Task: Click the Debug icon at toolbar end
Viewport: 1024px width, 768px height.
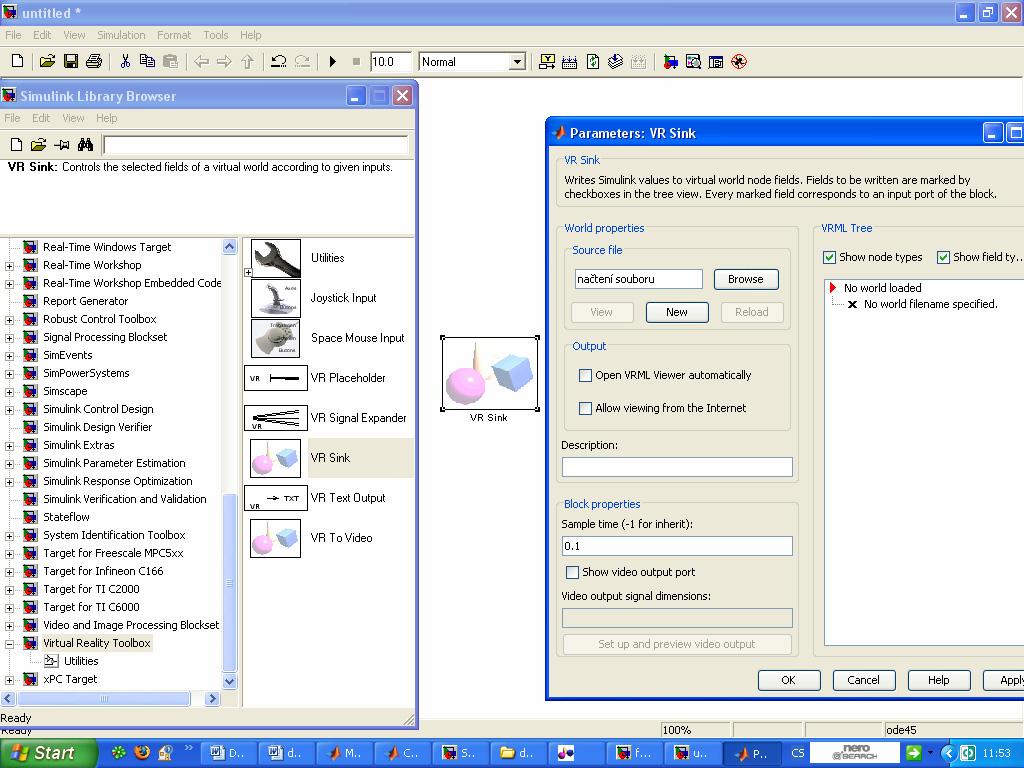Action: point(739,62)
